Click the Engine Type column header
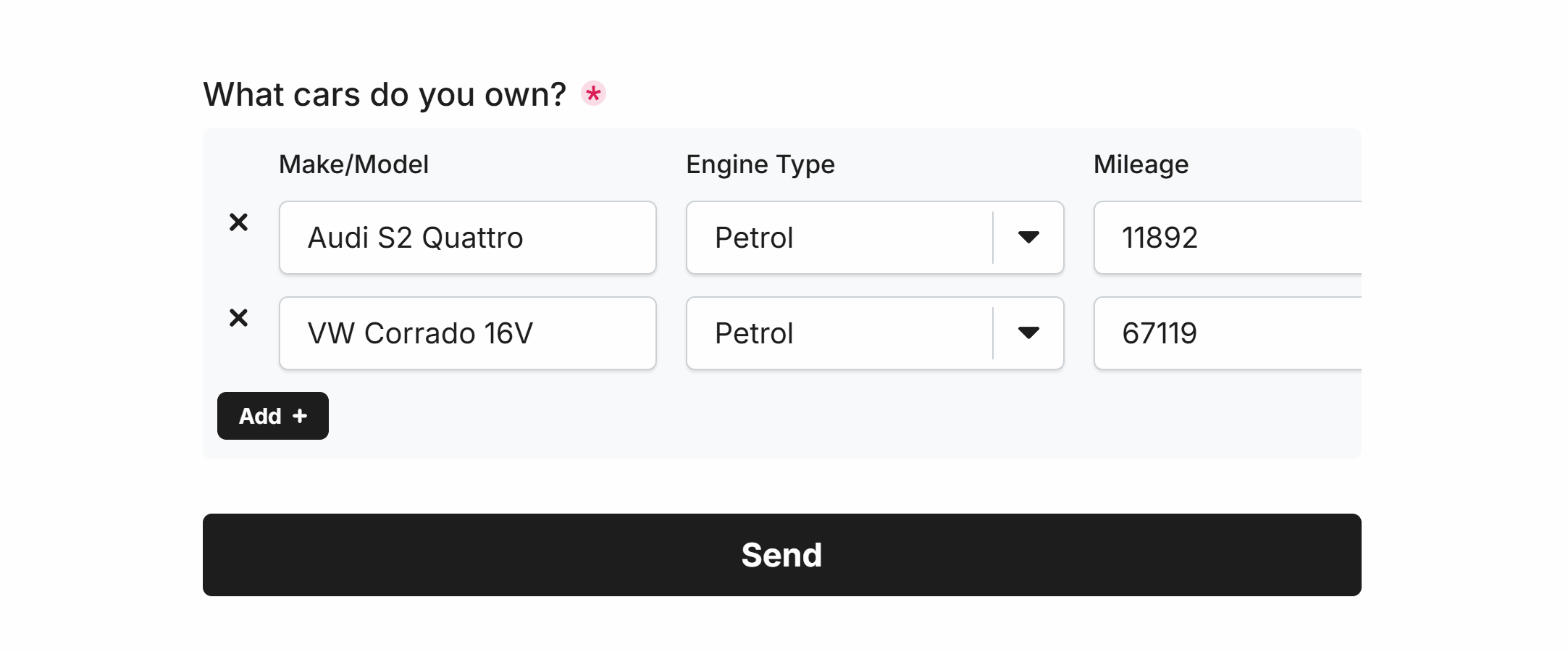Viewport: 1568px width, 652px height. click(x=760, y=164)
